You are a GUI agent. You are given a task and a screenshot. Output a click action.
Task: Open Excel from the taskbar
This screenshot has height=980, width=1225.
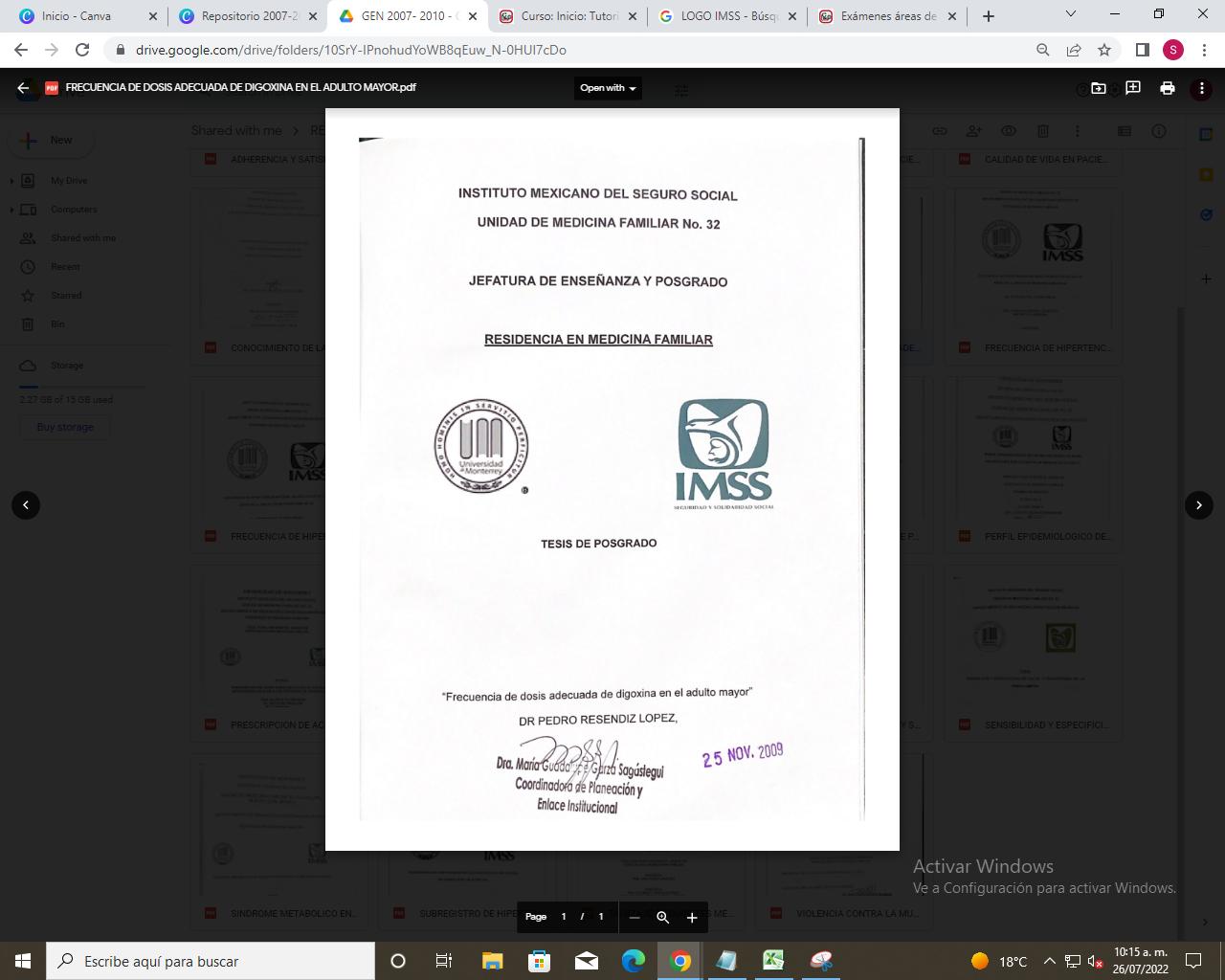(773, 961)
